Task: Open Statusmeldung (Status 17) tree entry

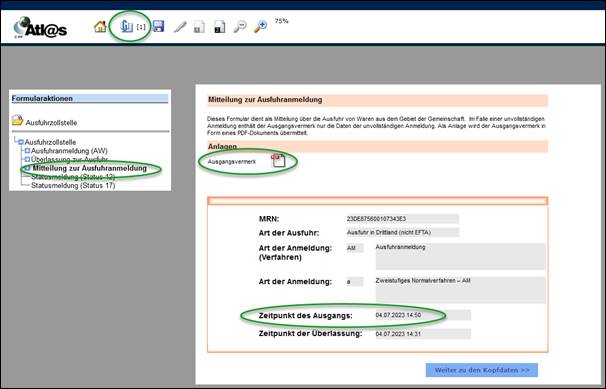Action: (x=73, y=185)
